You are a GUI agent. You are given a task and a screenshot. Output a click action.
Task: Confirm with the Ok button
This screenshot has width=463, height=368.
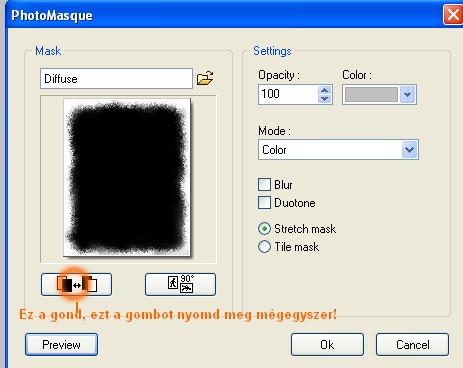[x=327, y=344]
